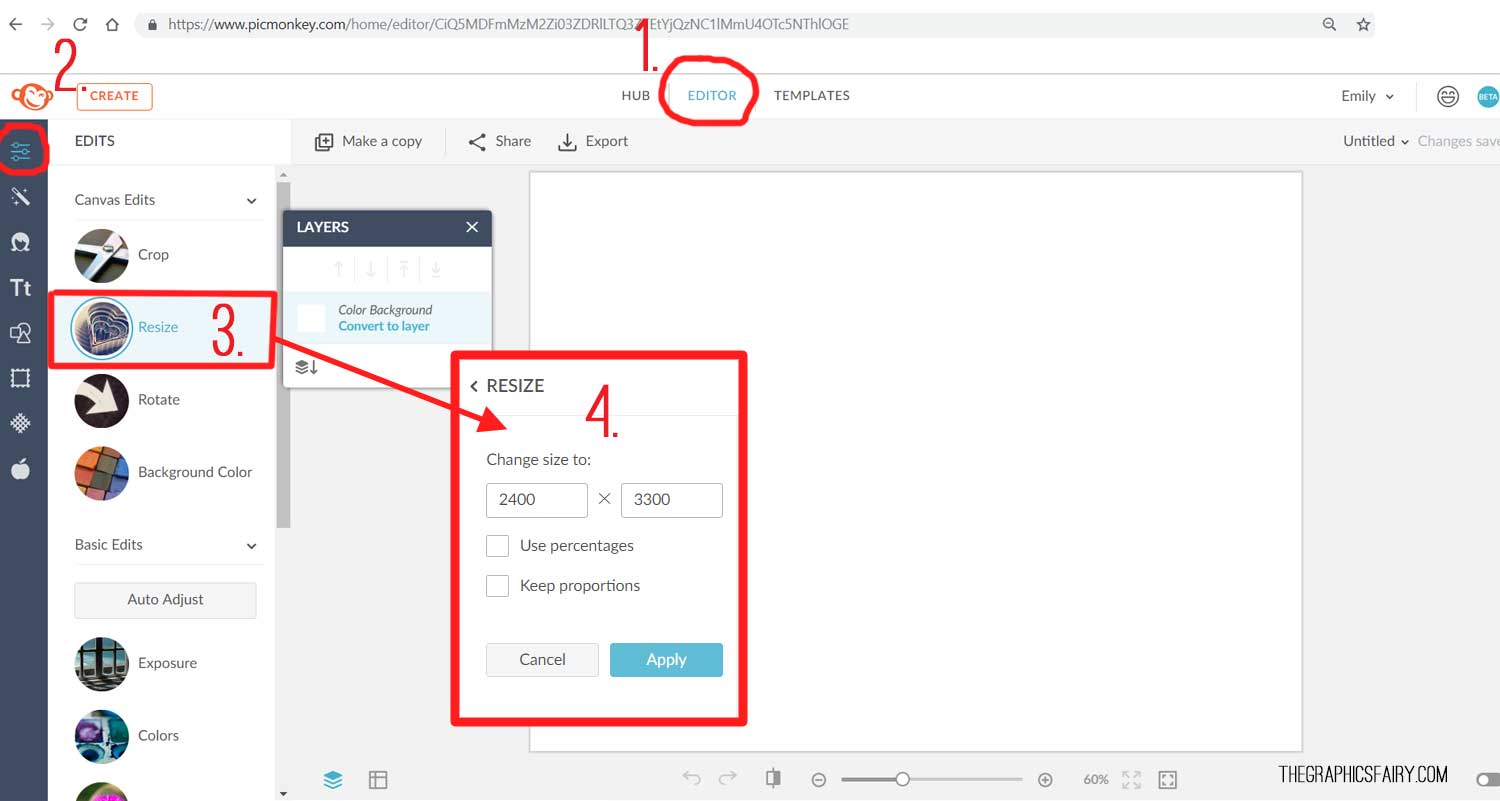This screenshot has width=1500, height=801.
Task: Move layer down one level arrow
Action: coord(371,269)
